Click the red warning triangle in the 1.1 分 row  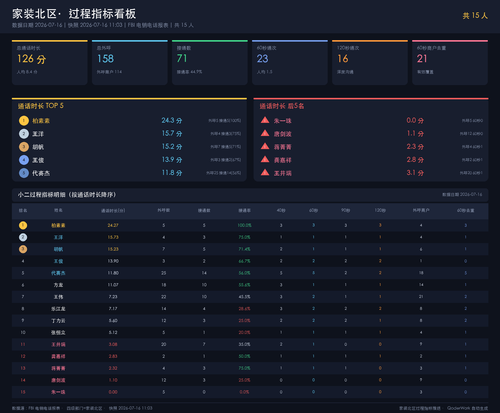(265, 133)
